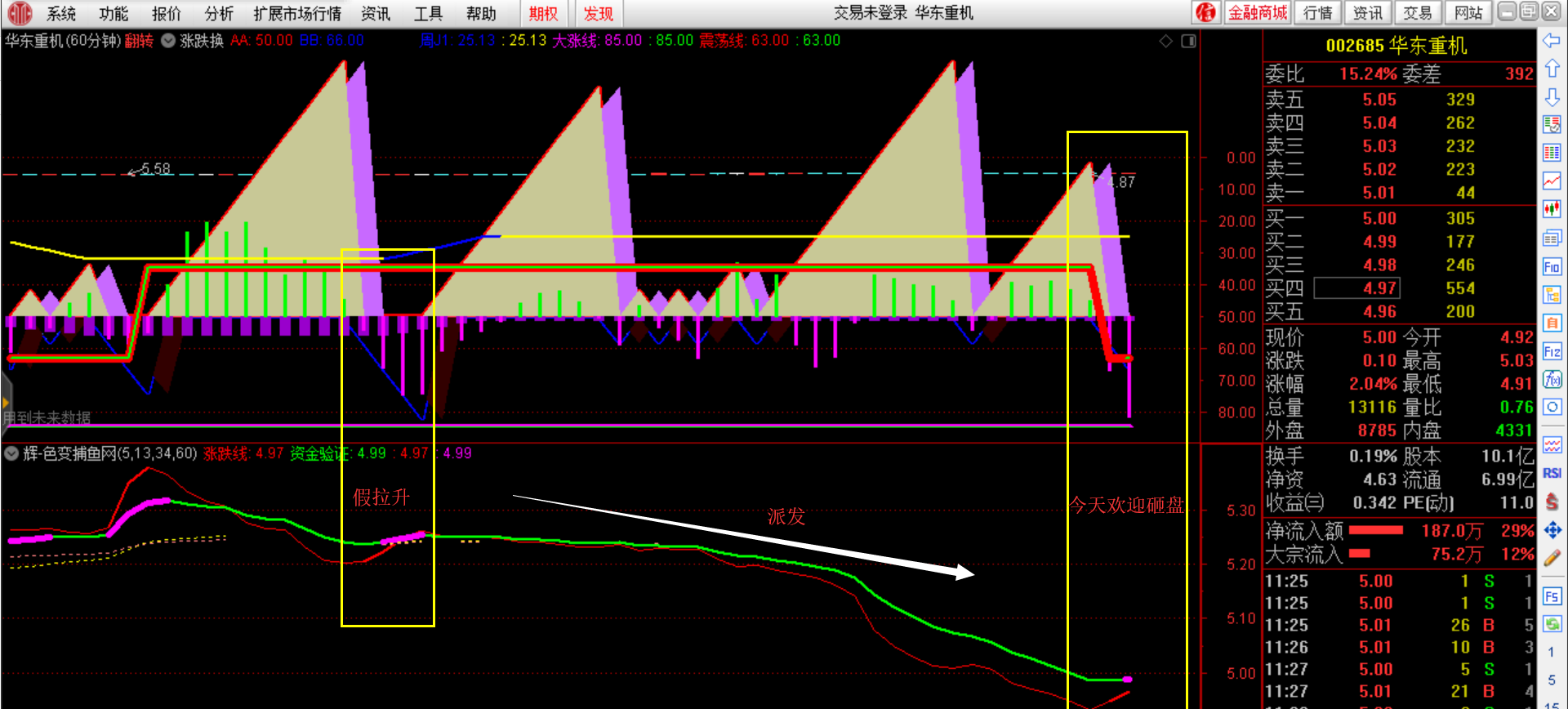The width and height of the screenshot is (1568, 709).
Task: Click the 卖五 price 5.05
Action: click(1379, 100)
